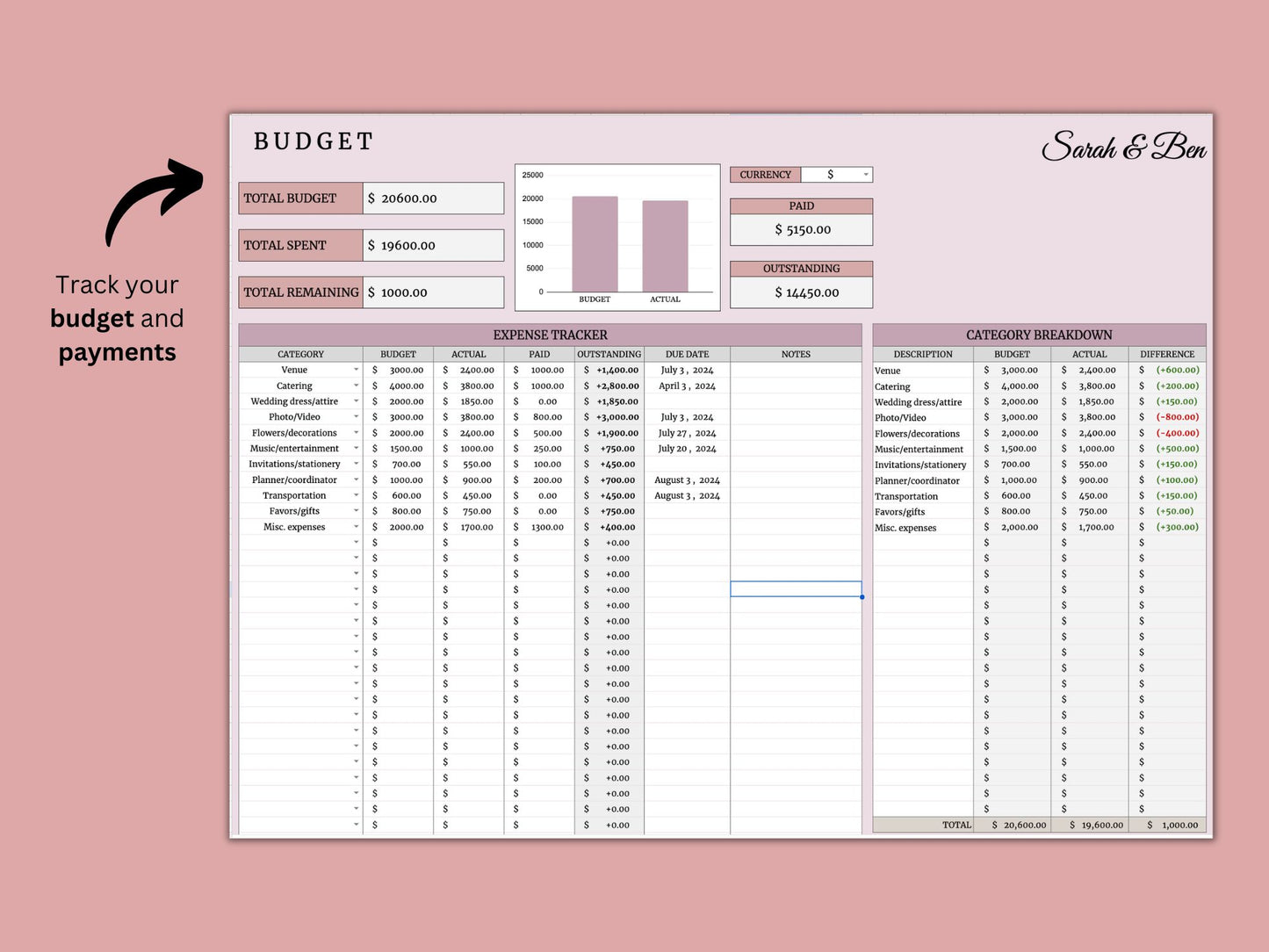The width and height of the screenshot is (1269, 952).
Task: Click the BUDGET bar in the chart
Action: pyautogui.click(x=595, y=243)
